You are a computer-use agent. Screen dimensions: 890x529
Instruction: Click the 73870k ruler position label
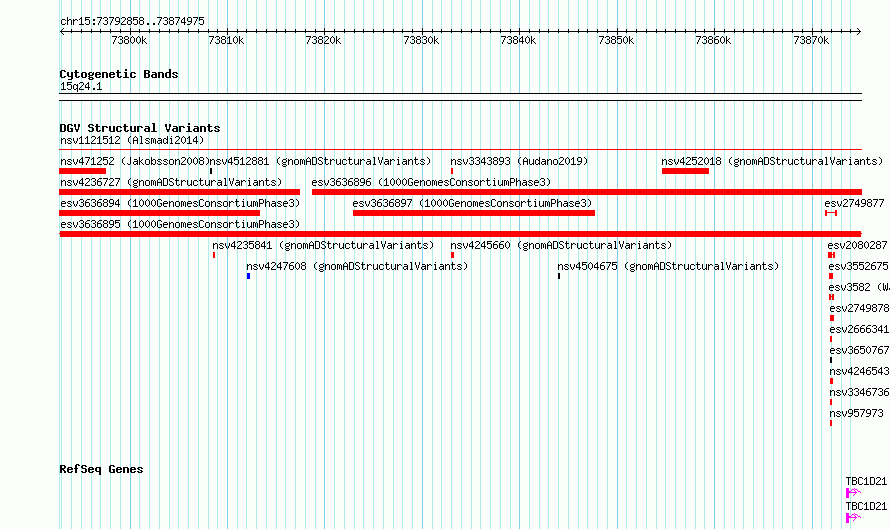(x=811, y=40)
